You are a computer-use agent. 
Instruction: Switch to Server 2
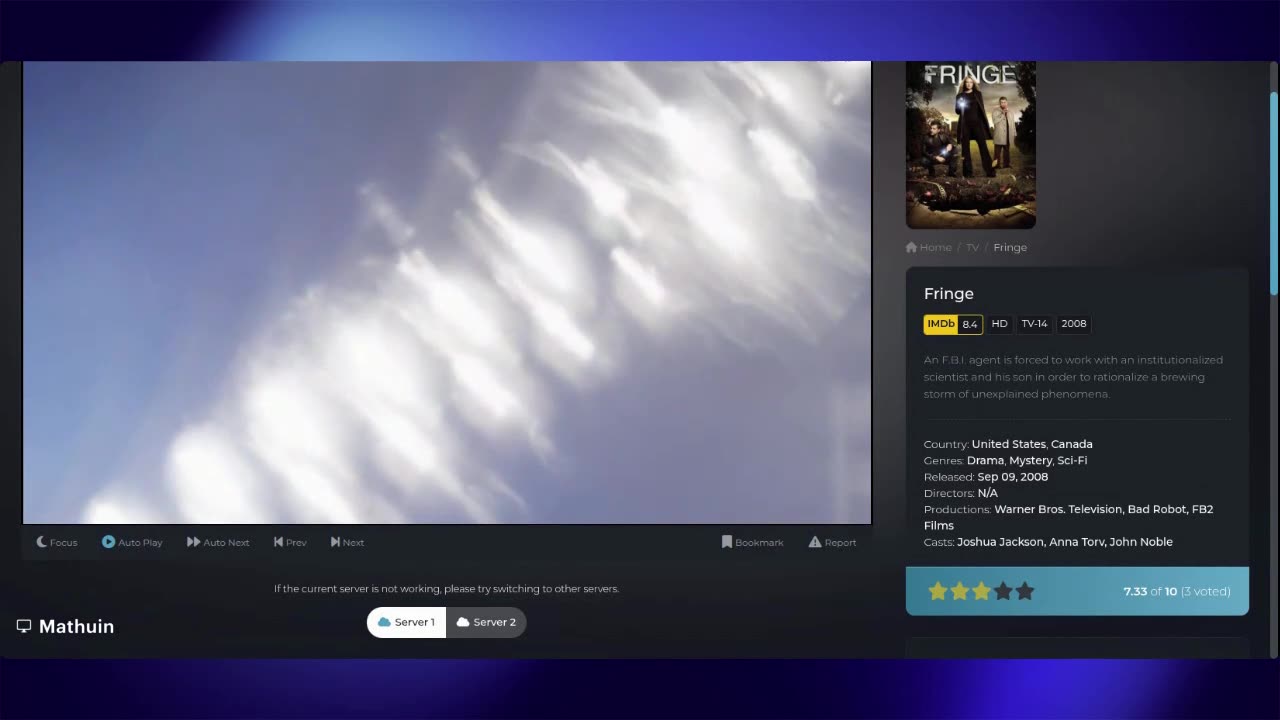tap(486, 622)
